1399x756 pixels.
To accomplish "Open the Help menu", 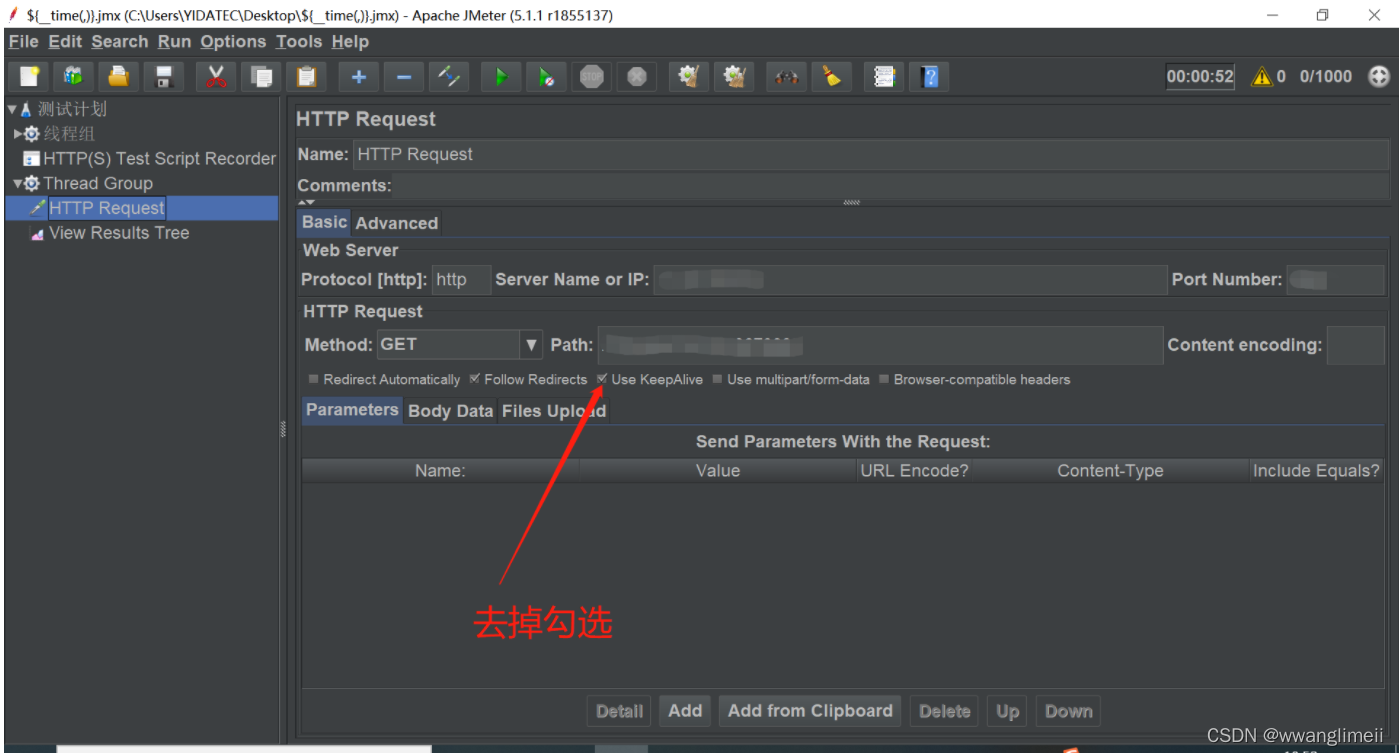I will click(x=350, y=42).
